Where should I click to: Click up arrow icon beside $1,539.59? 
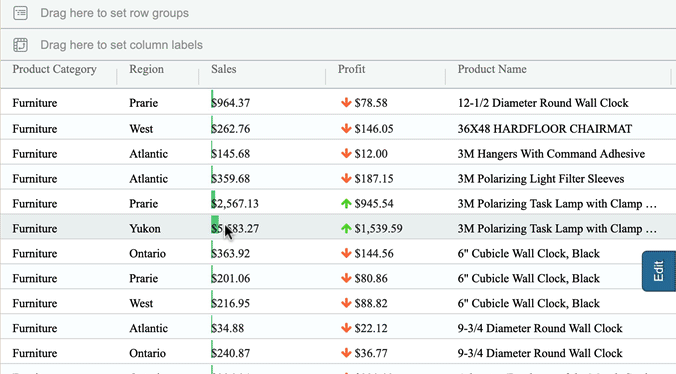(346, 228)
